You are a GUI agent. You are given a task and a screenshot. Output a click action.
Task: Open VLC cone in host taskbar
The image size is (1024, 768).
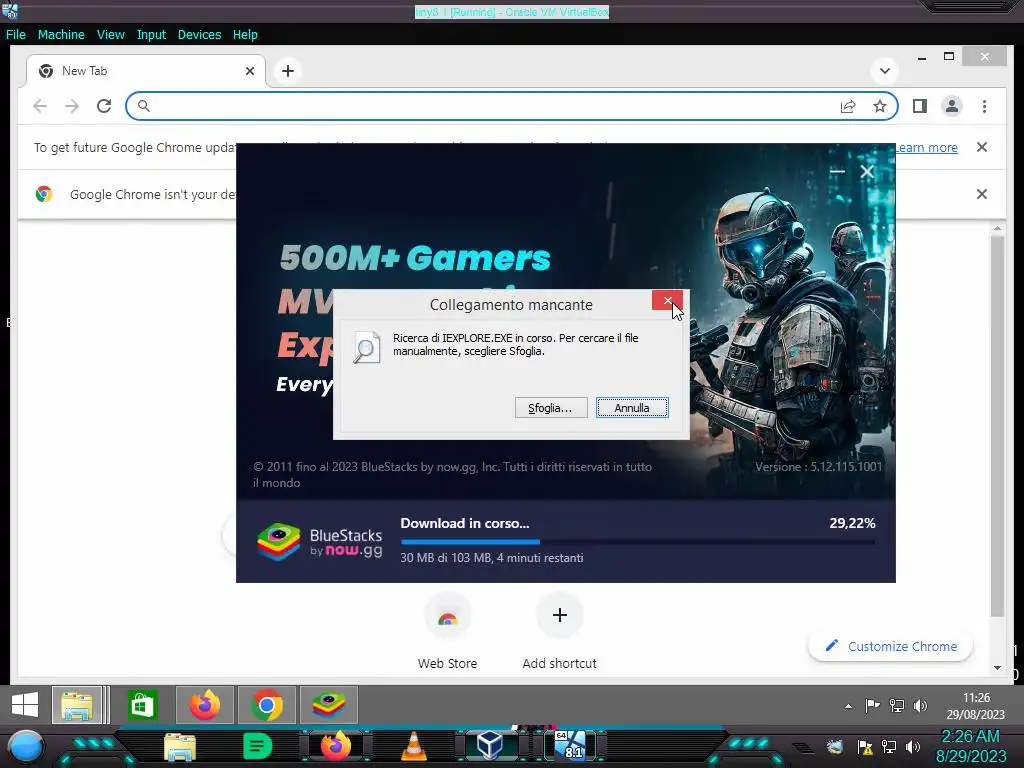413,746
